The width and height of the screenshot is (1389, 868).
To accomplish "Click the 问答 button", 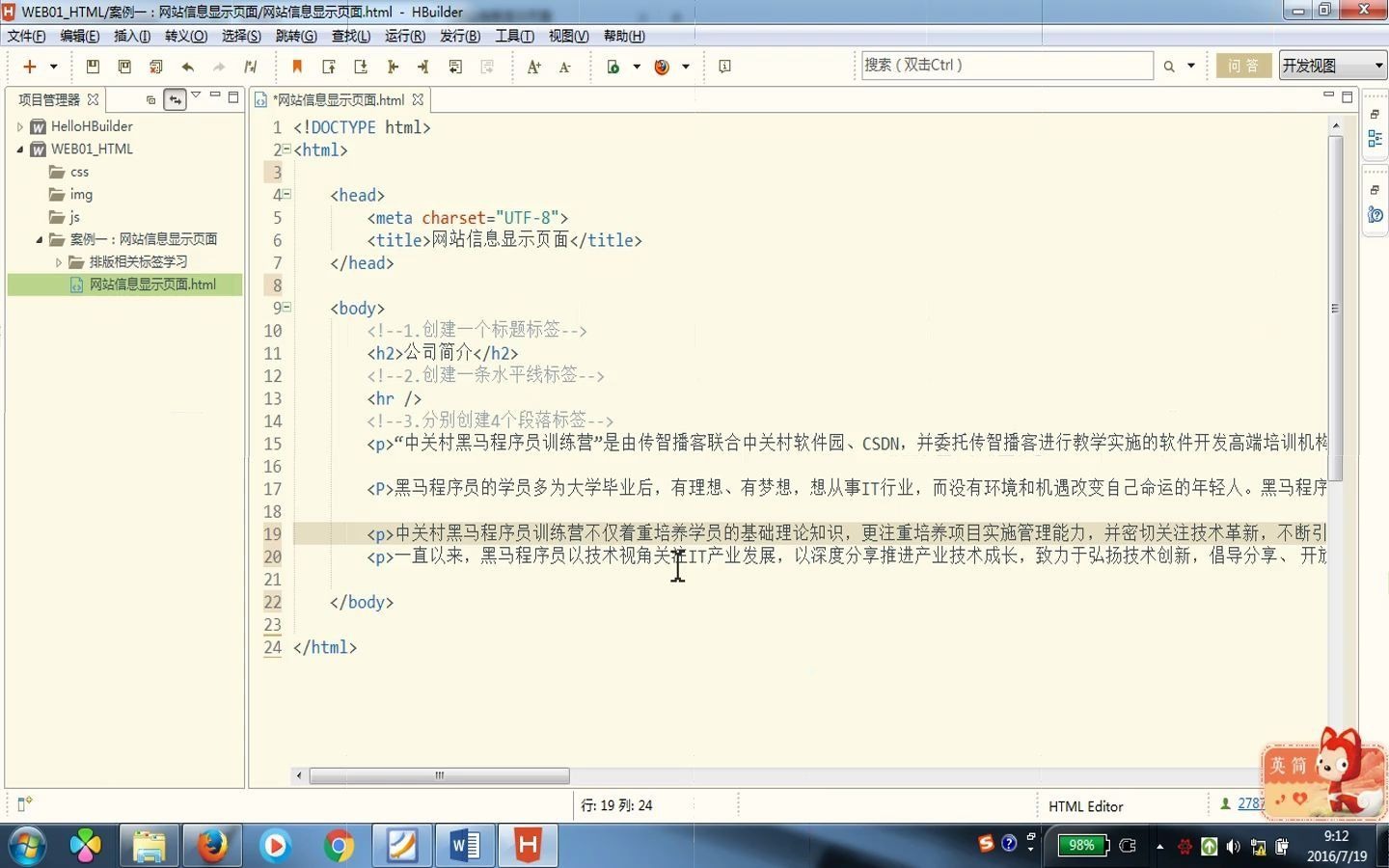I will pos(1243,66).
